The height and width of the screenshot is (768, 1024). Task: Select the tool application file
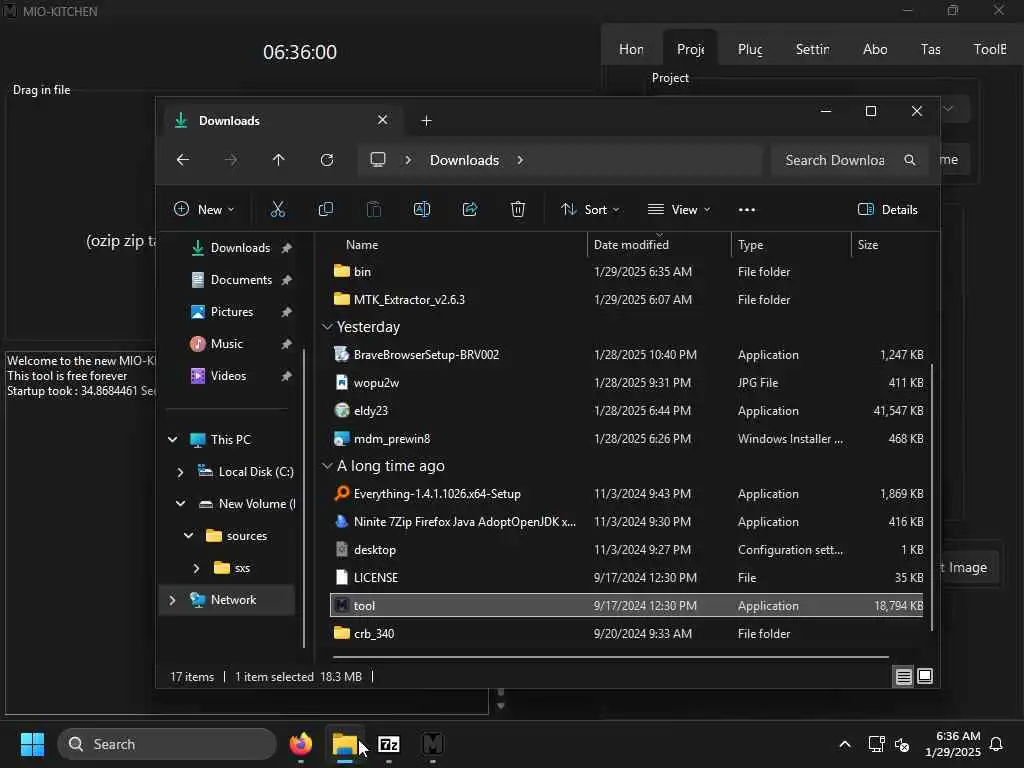pyautogui.click(x=627, y=605)
